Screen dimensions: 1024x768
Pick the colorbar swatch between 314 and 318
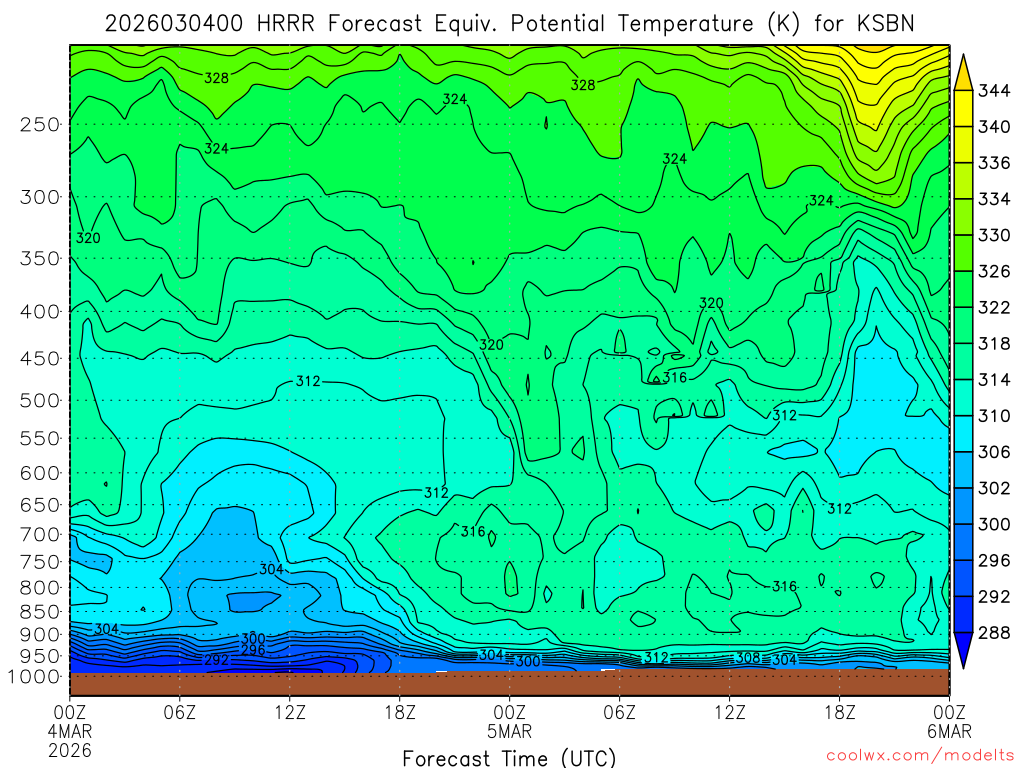(963, 361)
